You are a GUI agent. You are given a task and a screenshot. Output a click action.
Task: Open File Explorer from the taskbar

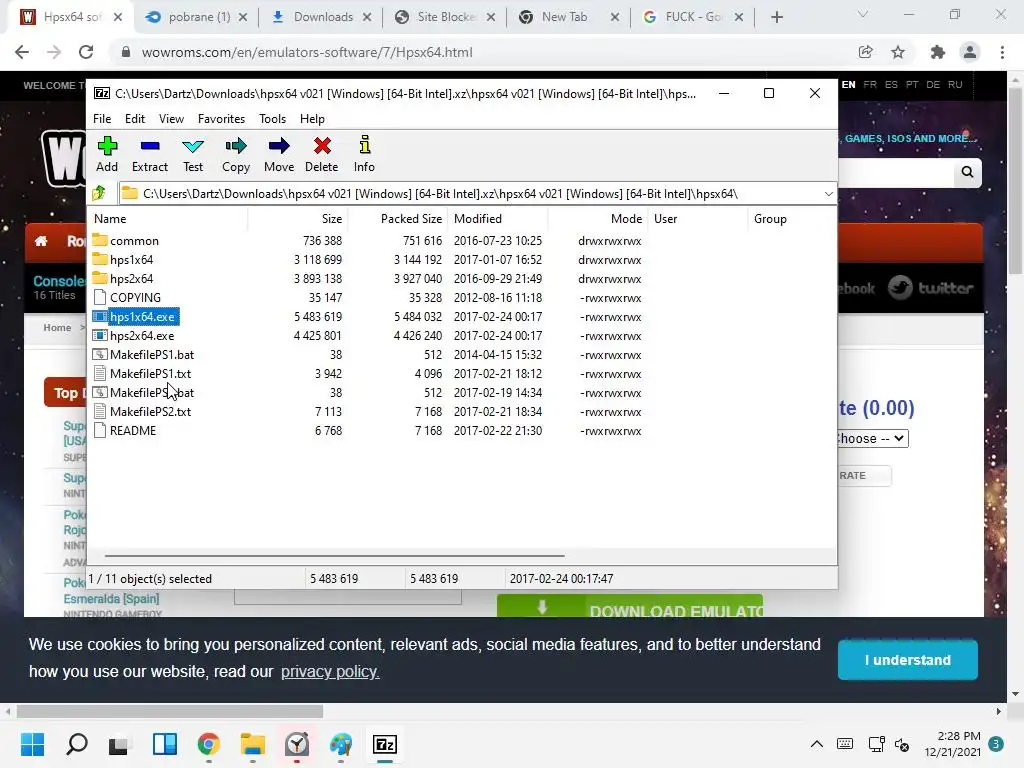tap(253, 744)
